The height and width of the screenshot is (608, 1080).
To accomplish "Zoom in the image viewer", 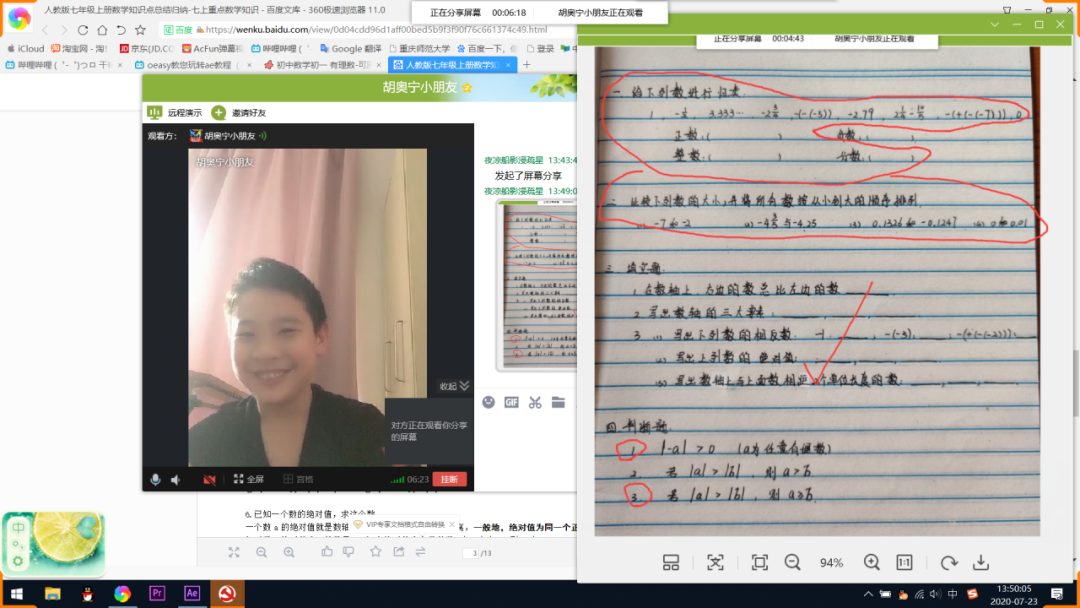I will tap(871, 563).
